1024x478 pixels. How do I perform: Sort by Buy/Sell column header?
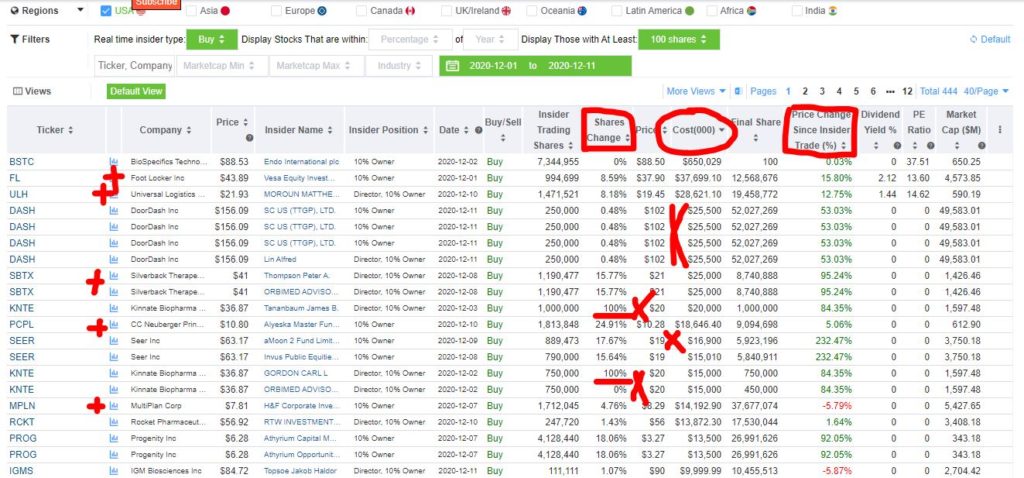pos(503,129)
